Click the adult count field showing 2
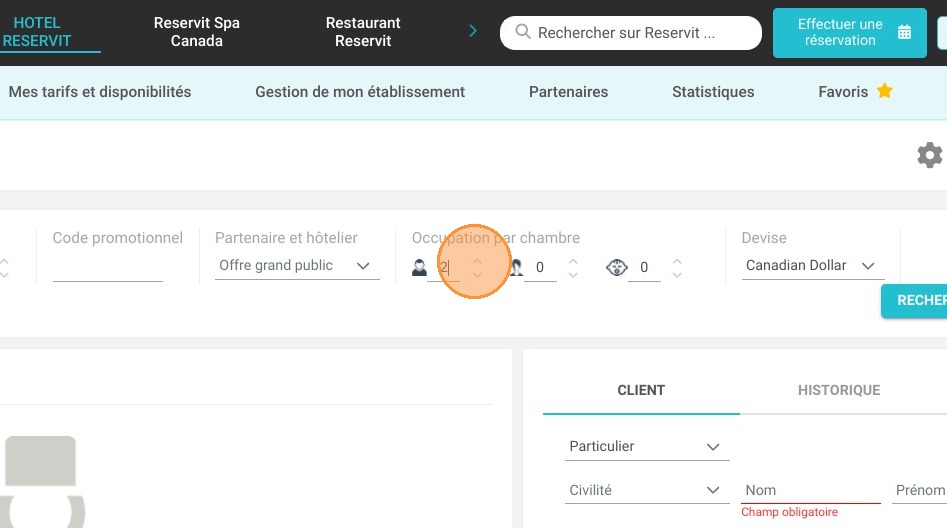The width and height of the screenshot is (947, 528). pos(444,267)
